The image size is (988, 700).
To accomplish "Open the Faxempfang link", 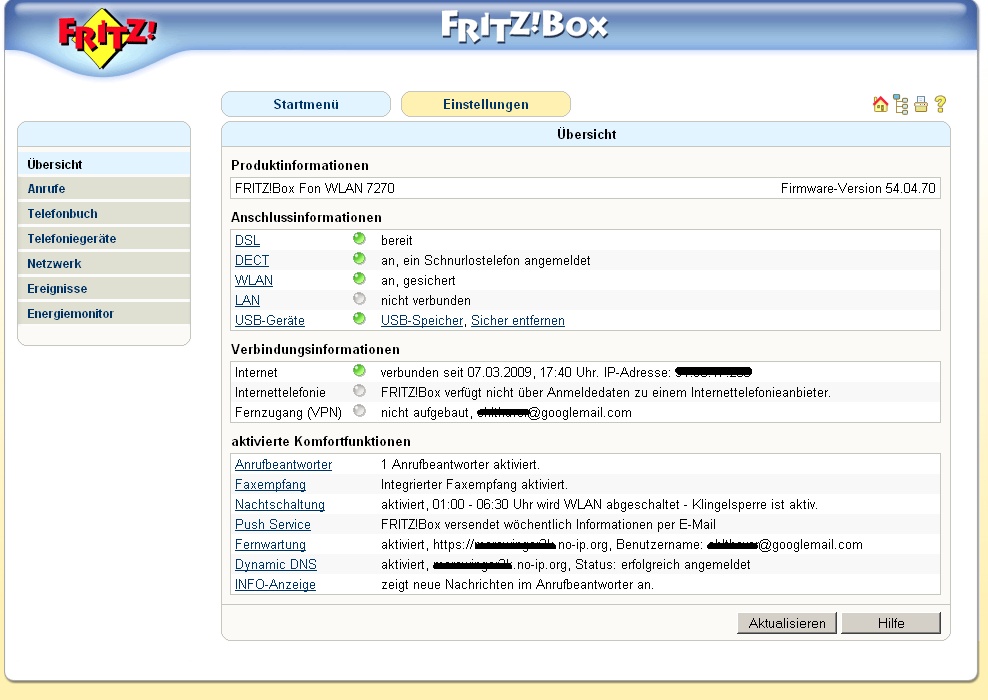I will click(270, 485).
